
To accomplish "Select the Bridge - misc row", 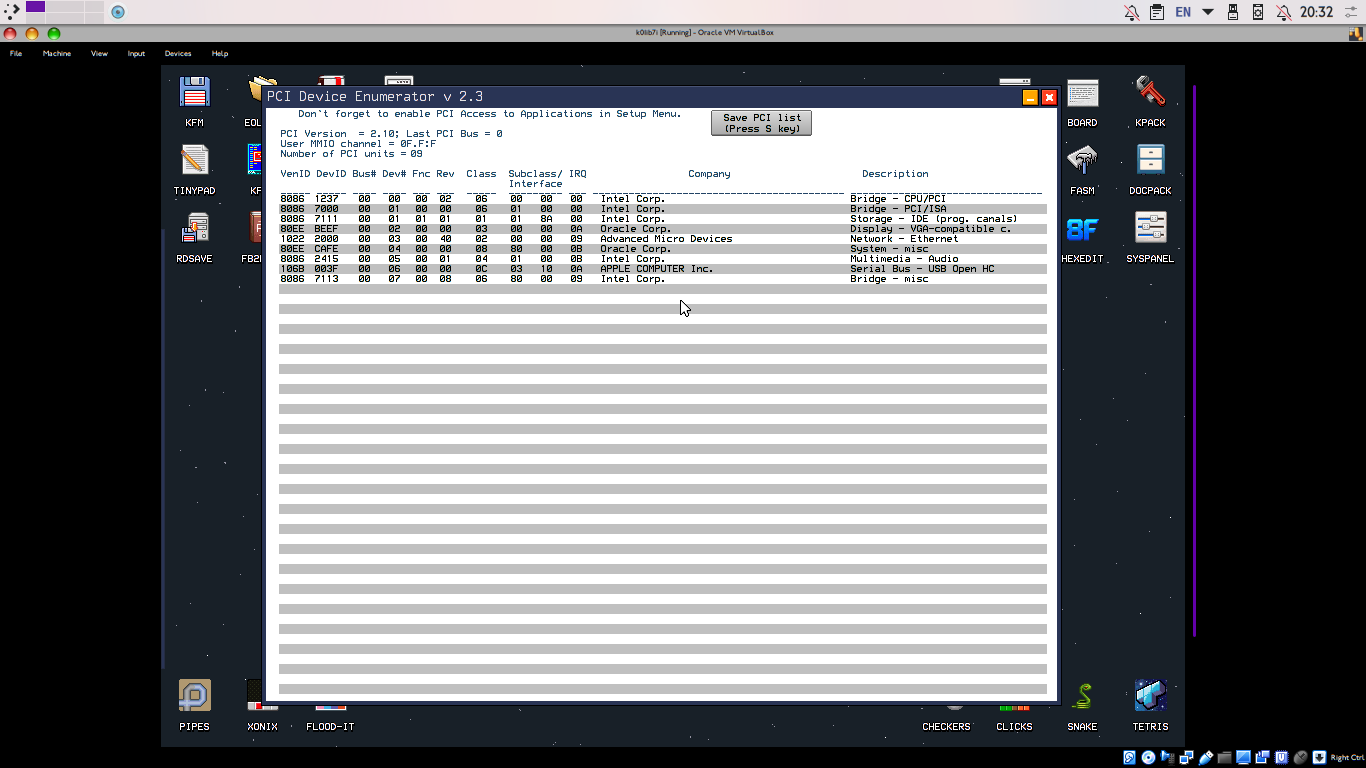I will click(x=663, y=279).
